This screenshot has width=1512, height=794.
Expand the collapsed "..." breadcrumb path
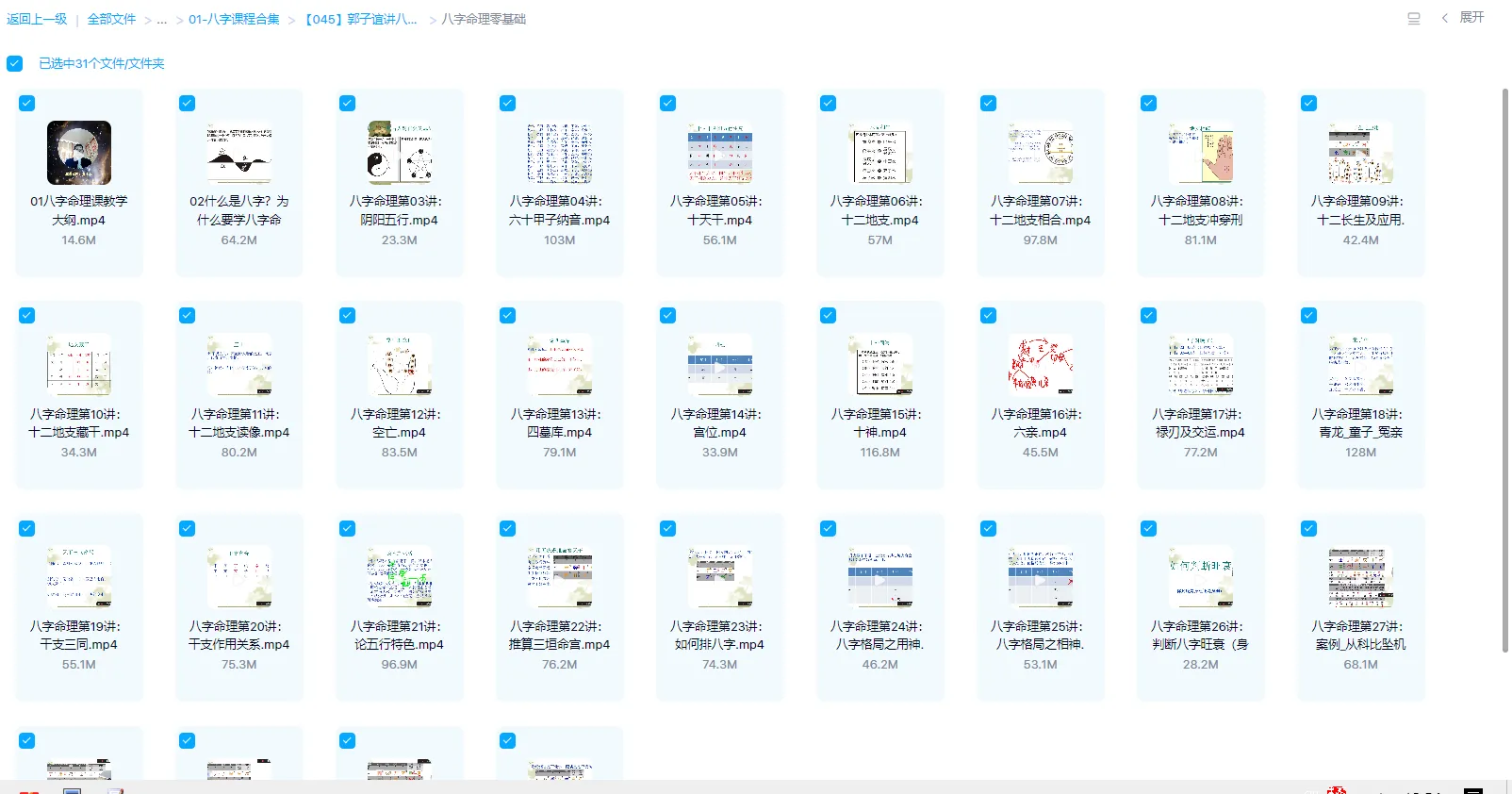click(162, 20)
